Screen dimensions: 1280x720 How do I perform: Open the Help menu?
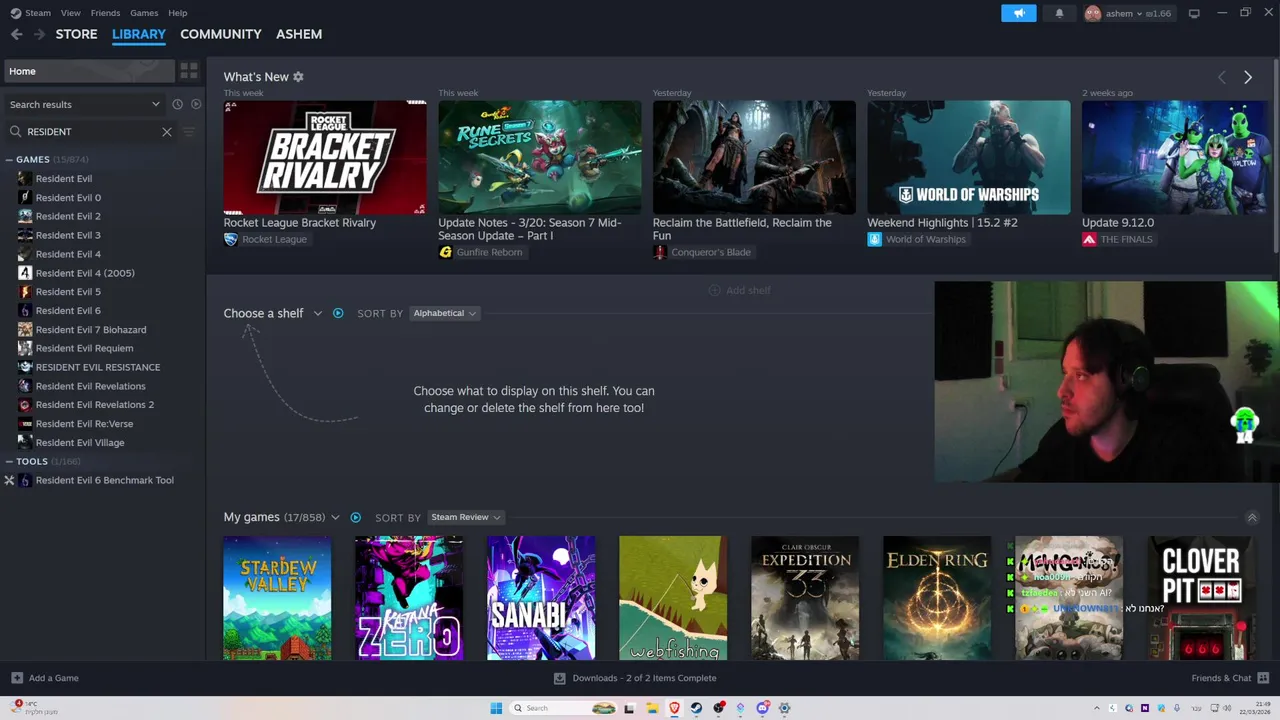coord(177,13)
